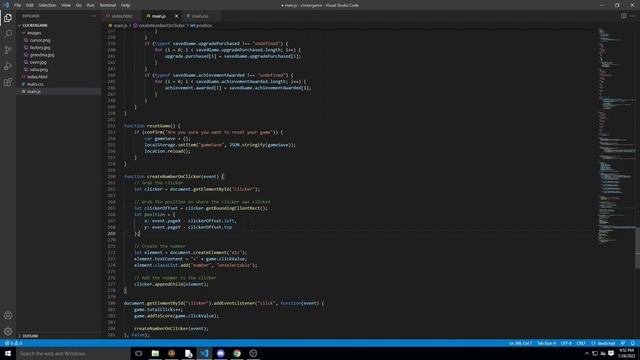Click the Windows taskbar search box
The height and width of the screenshot is (360, 640).
point(73,353)
